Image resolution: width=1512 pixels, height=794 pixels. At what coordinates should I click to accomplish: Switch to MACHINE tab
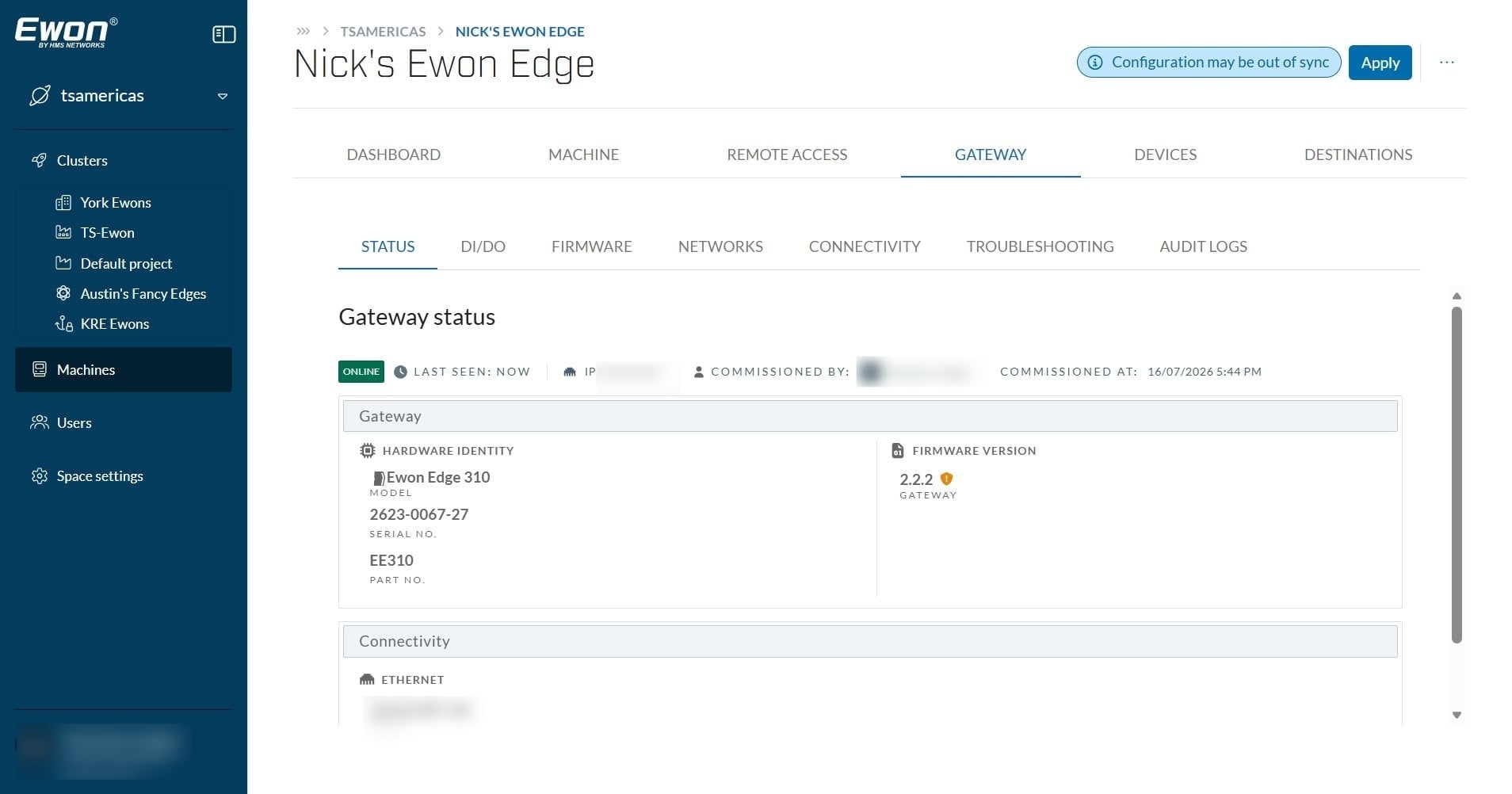coord(583,155)
